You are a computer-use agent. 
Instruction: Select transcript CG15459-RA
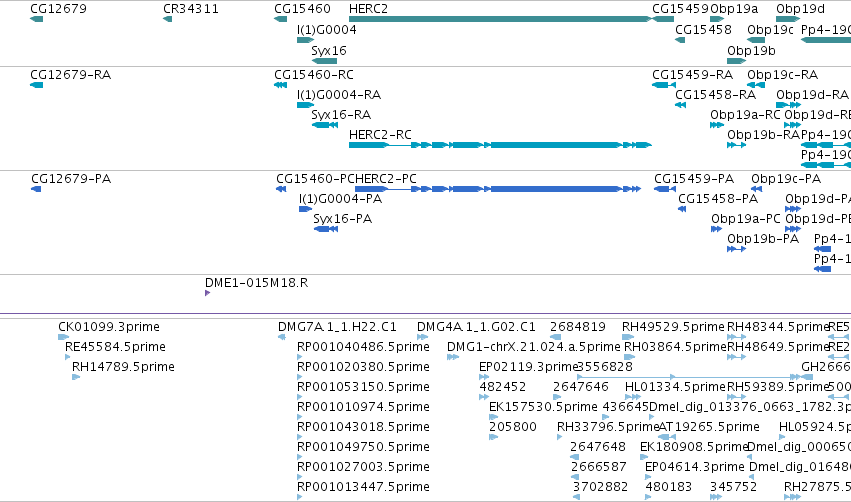[x=692, y=74]
